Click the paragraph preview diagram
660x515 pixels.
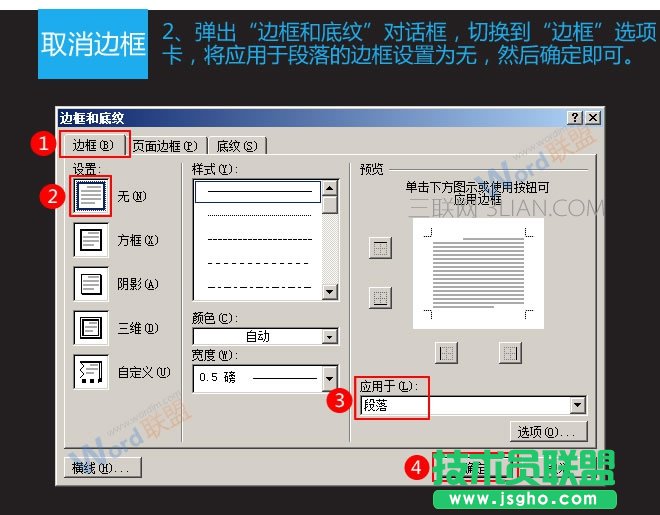[x=478, y=273]
